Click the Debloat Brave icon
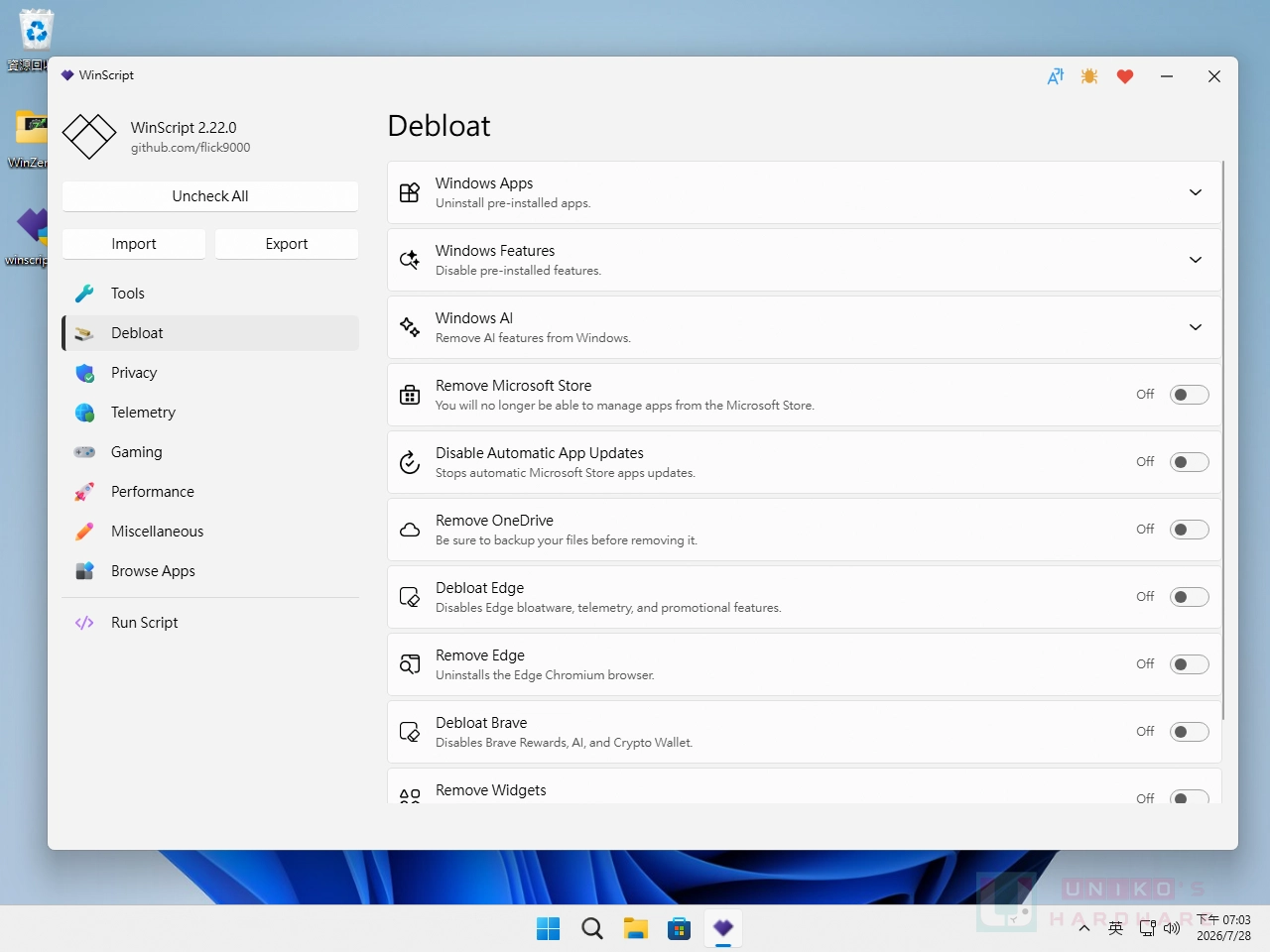The image size is (1270, 952). tap(410, 732)
